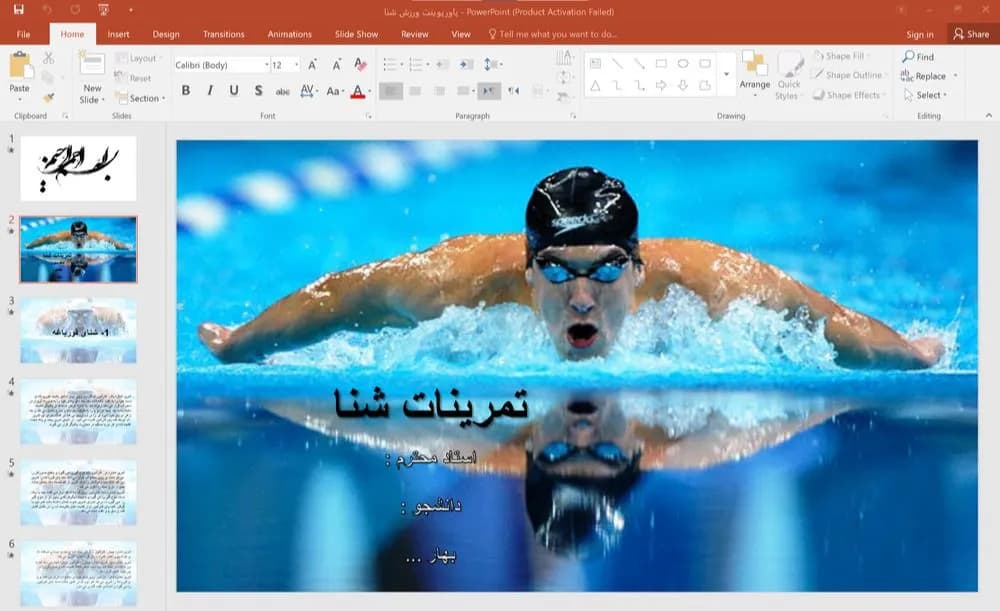Image resolution: width=1000 pixels, height=611 pixels.
Task: Click Tell me what you want to do box
Action: point(552,34)
